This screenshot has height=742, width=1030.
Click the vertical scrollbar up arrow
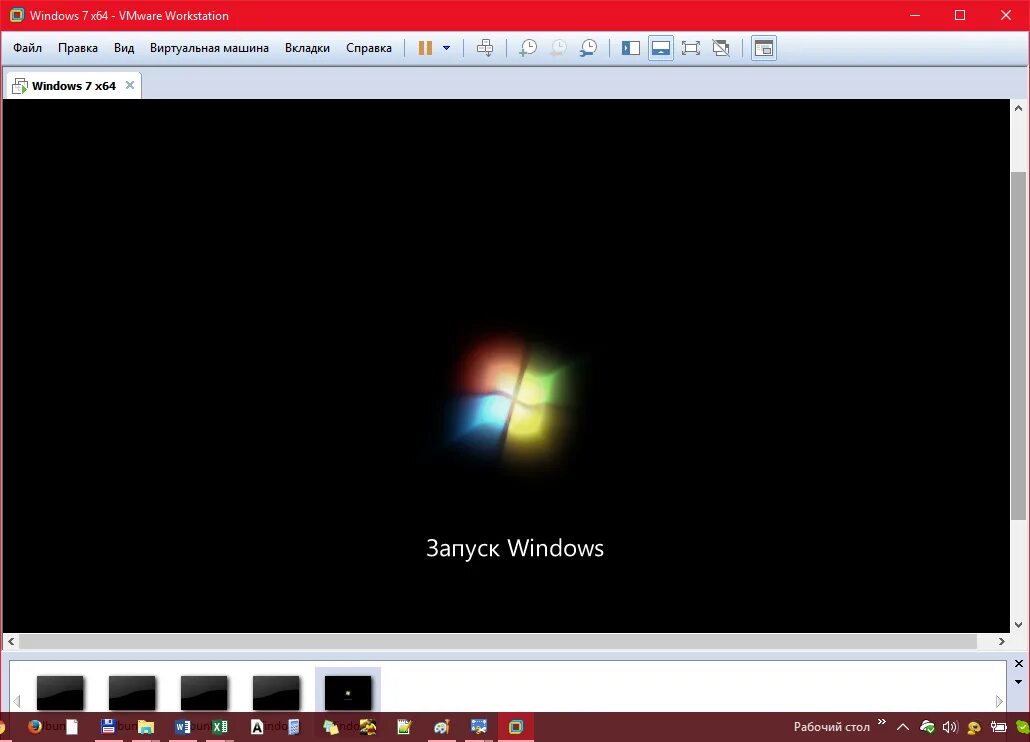(x=1018, y=108)
